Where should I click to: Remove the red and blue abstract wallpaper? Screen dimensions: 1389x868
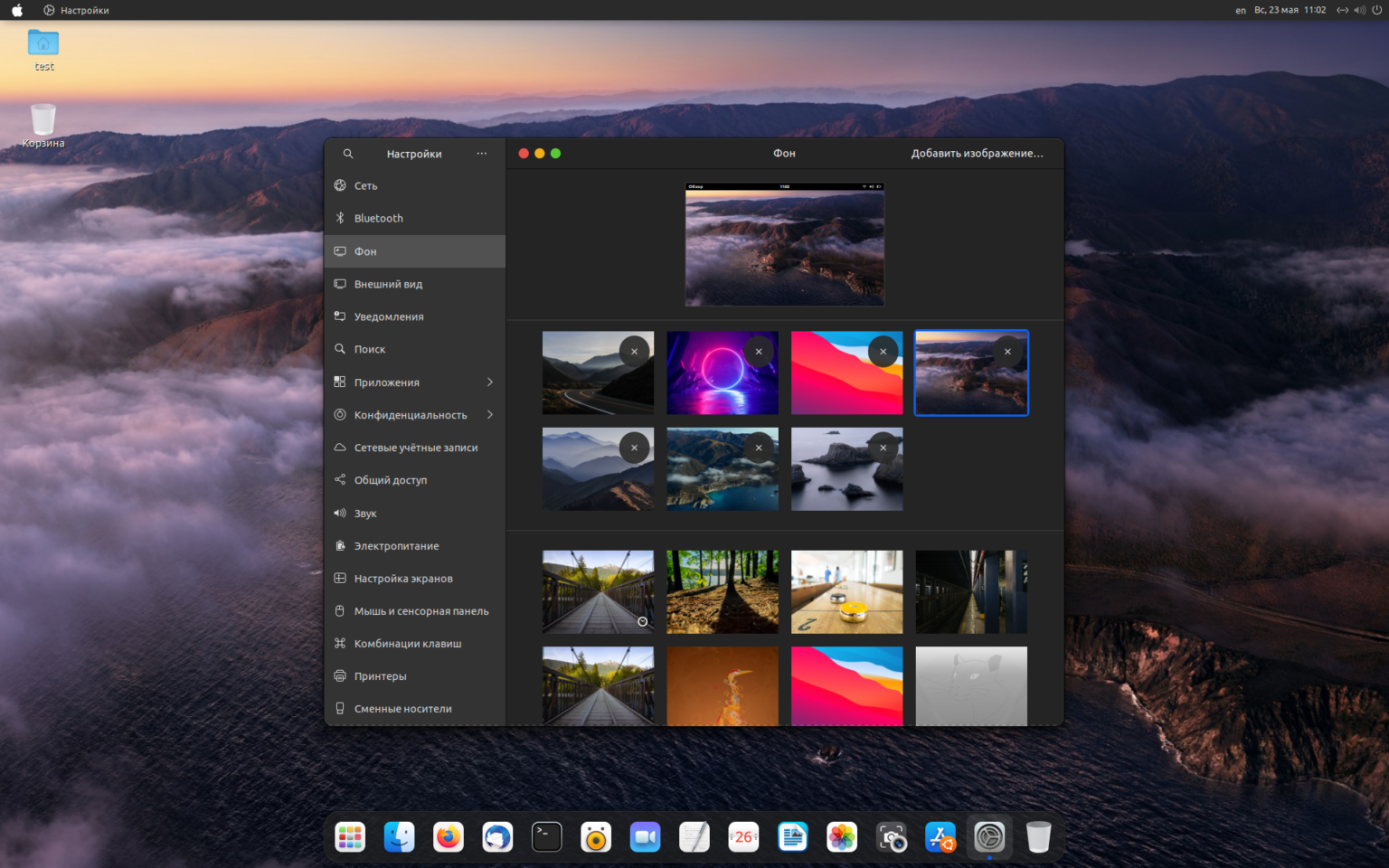pyautogui.click(x=883, y=352)
